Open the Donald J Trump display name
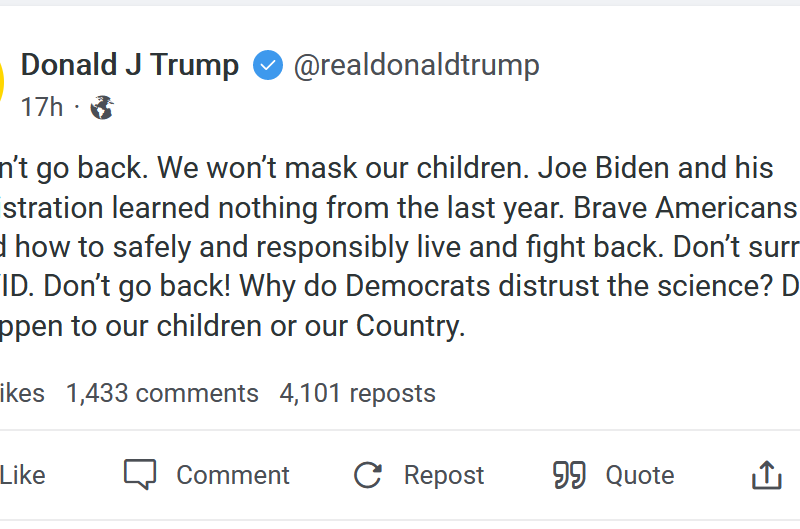The image size is (800, 529). point(130,65)
